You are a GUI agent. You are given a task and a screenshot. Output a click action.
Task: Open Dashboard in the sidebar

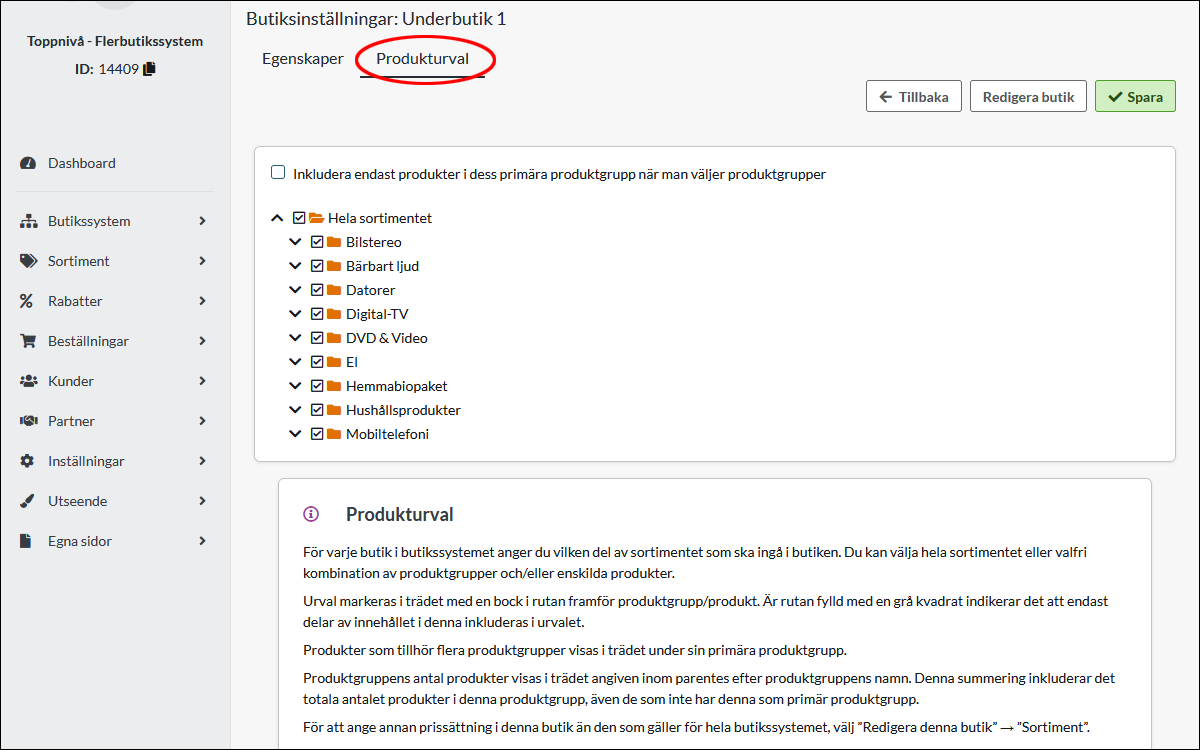[x=116, y=163]
